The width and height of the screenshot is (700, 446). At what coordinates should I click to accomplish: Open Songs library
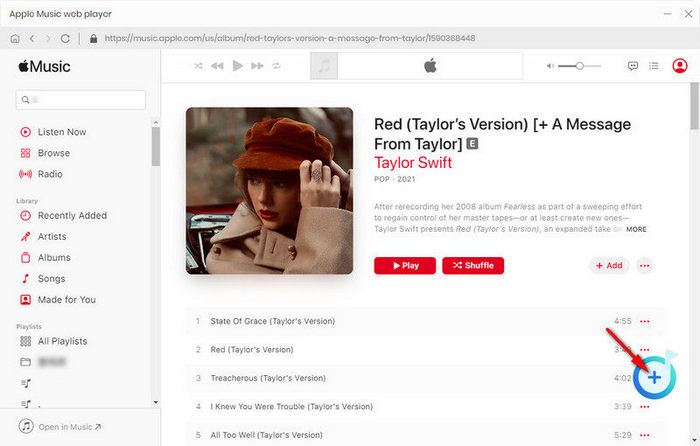[x=43, y=279]
